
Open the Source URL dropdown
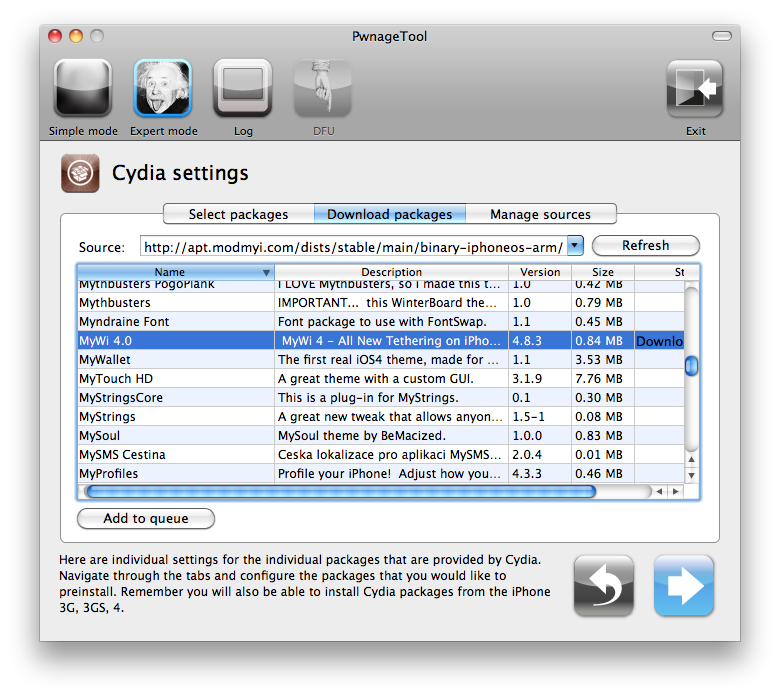click(x=575, y=246)
